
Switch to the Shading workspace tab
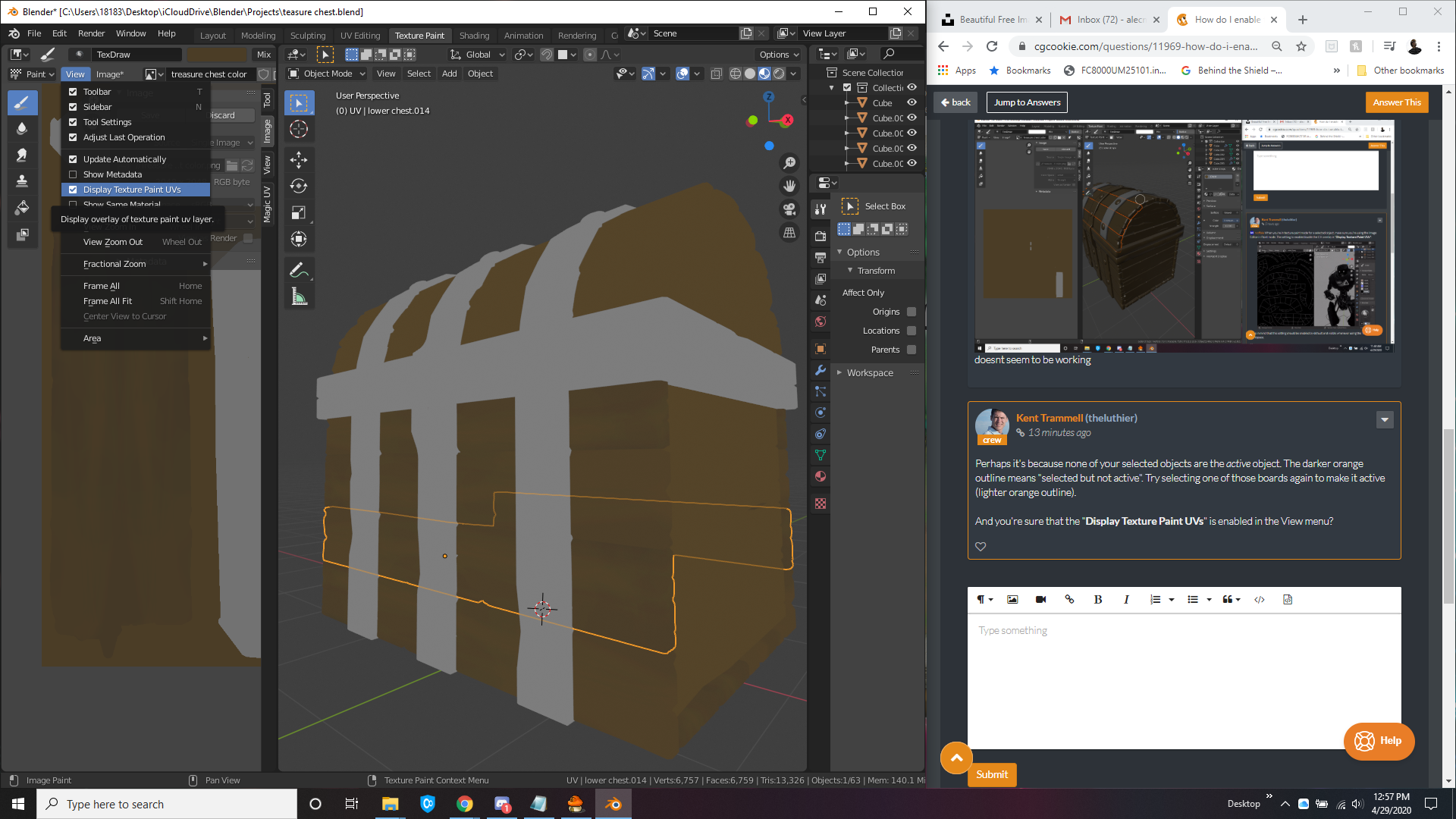[474, 36]
